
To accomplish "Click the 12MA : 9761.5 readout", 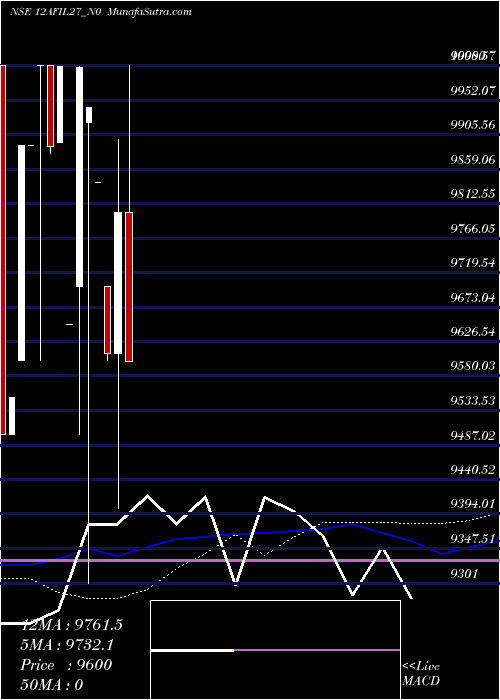I will (71, 625).
